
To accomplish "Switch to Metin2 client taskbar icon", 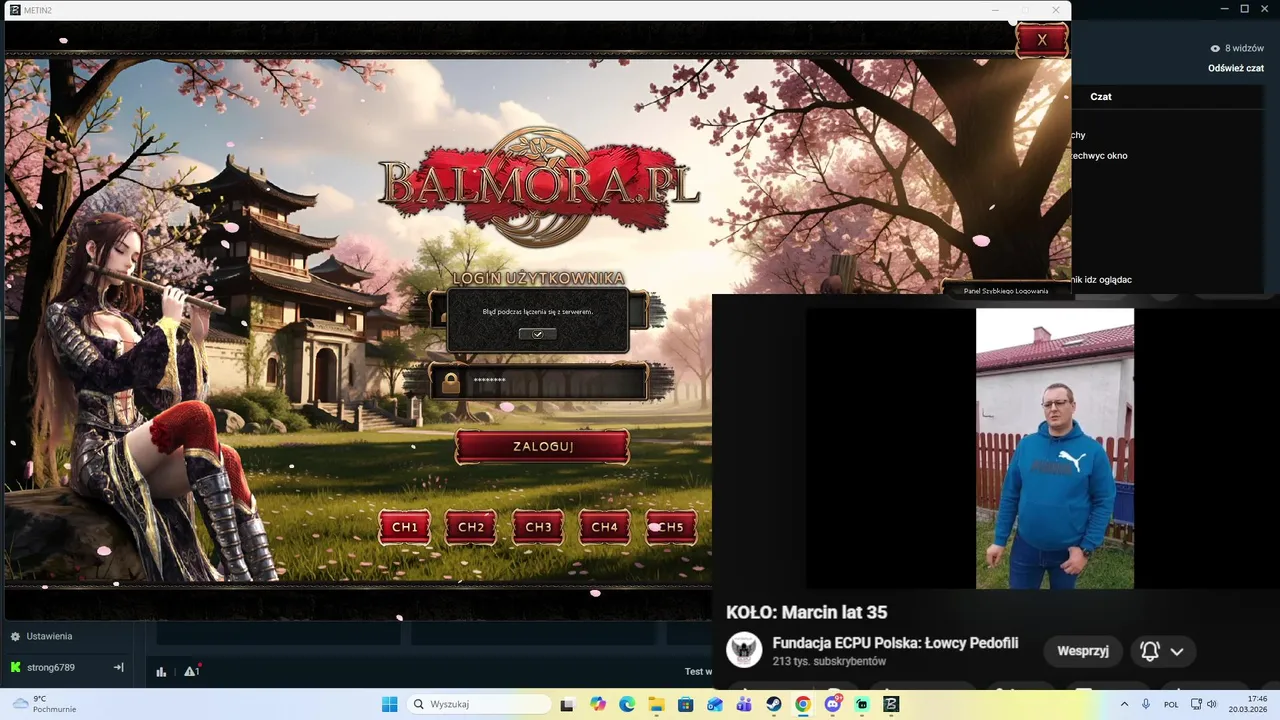I will (x=891, y=704).
